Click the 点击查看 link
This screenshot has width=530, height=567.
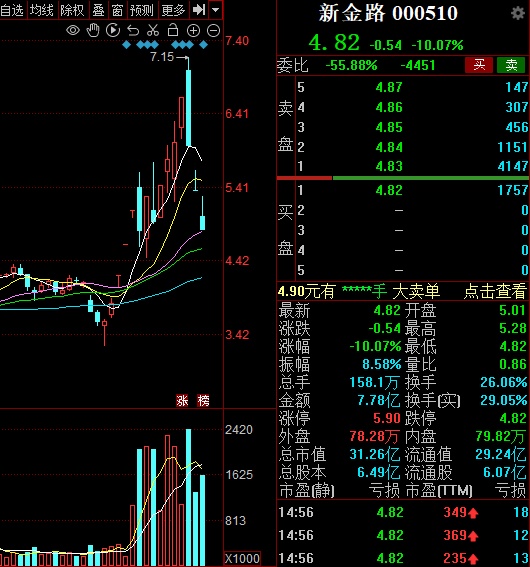(x=495, y=291)
